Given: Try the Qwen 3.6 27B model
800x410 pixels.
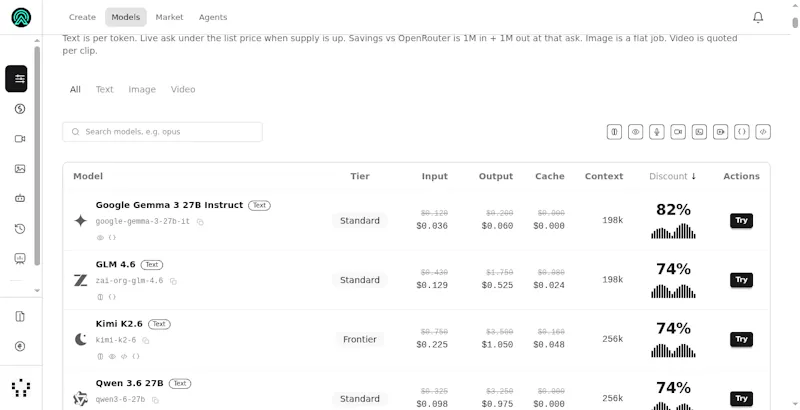Looking at the screenshot, I should coord(741,399).
